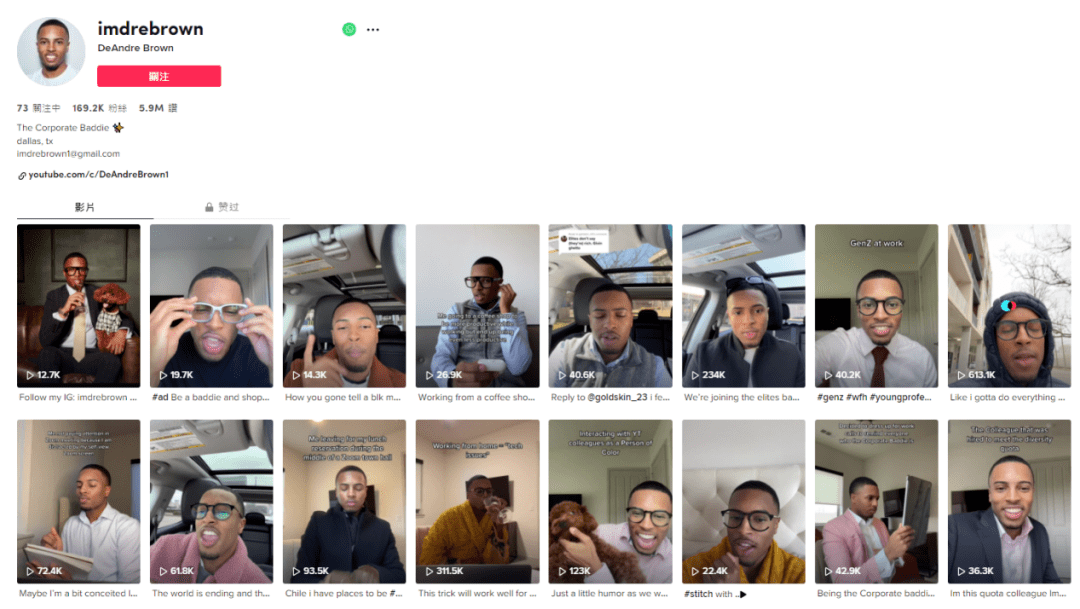
Task: Open 'GenZ at work' video thumbnail
Action: click(x=876, y=306)
